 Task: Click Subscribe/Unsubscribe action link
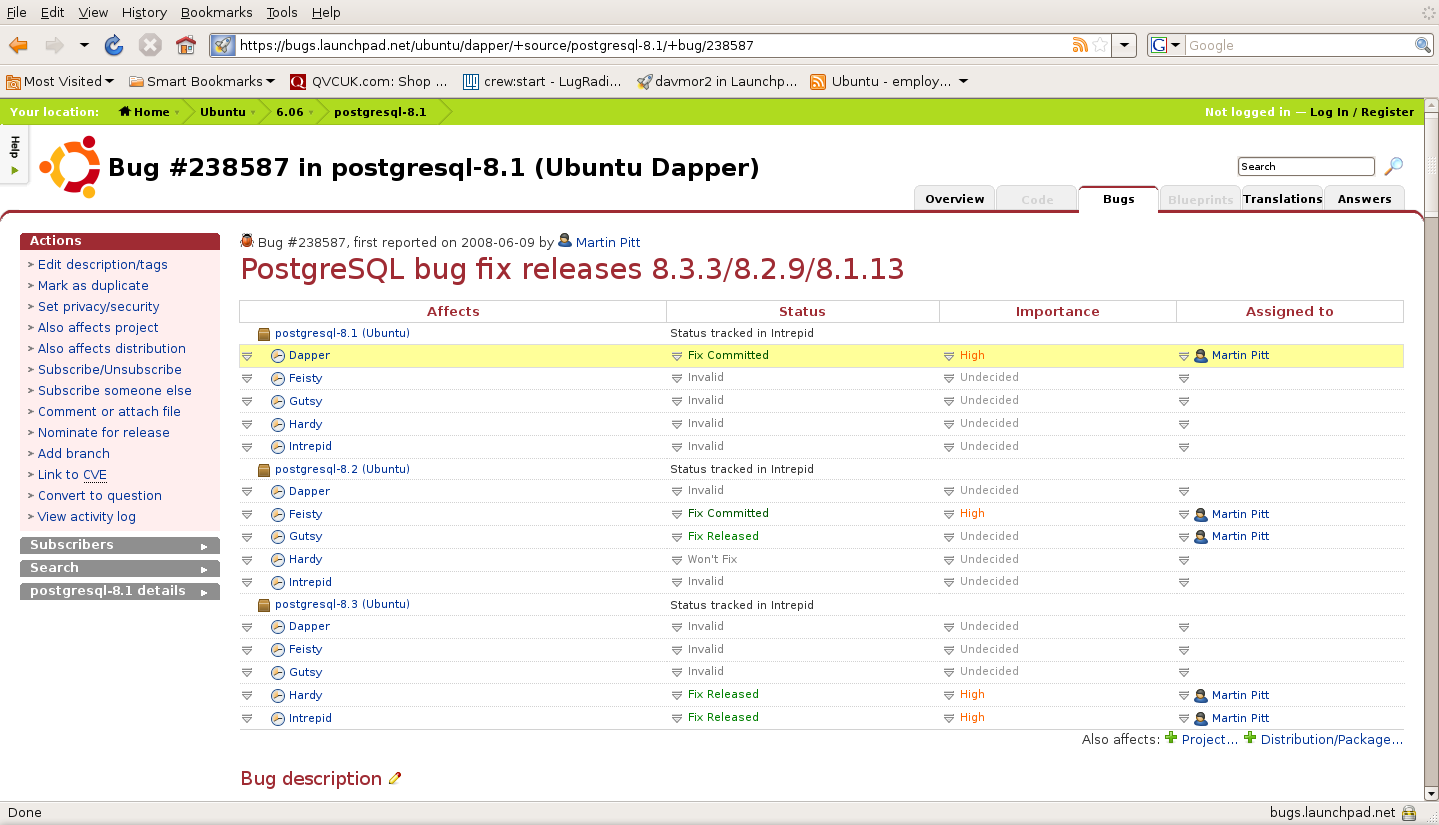tap(110, 370)
